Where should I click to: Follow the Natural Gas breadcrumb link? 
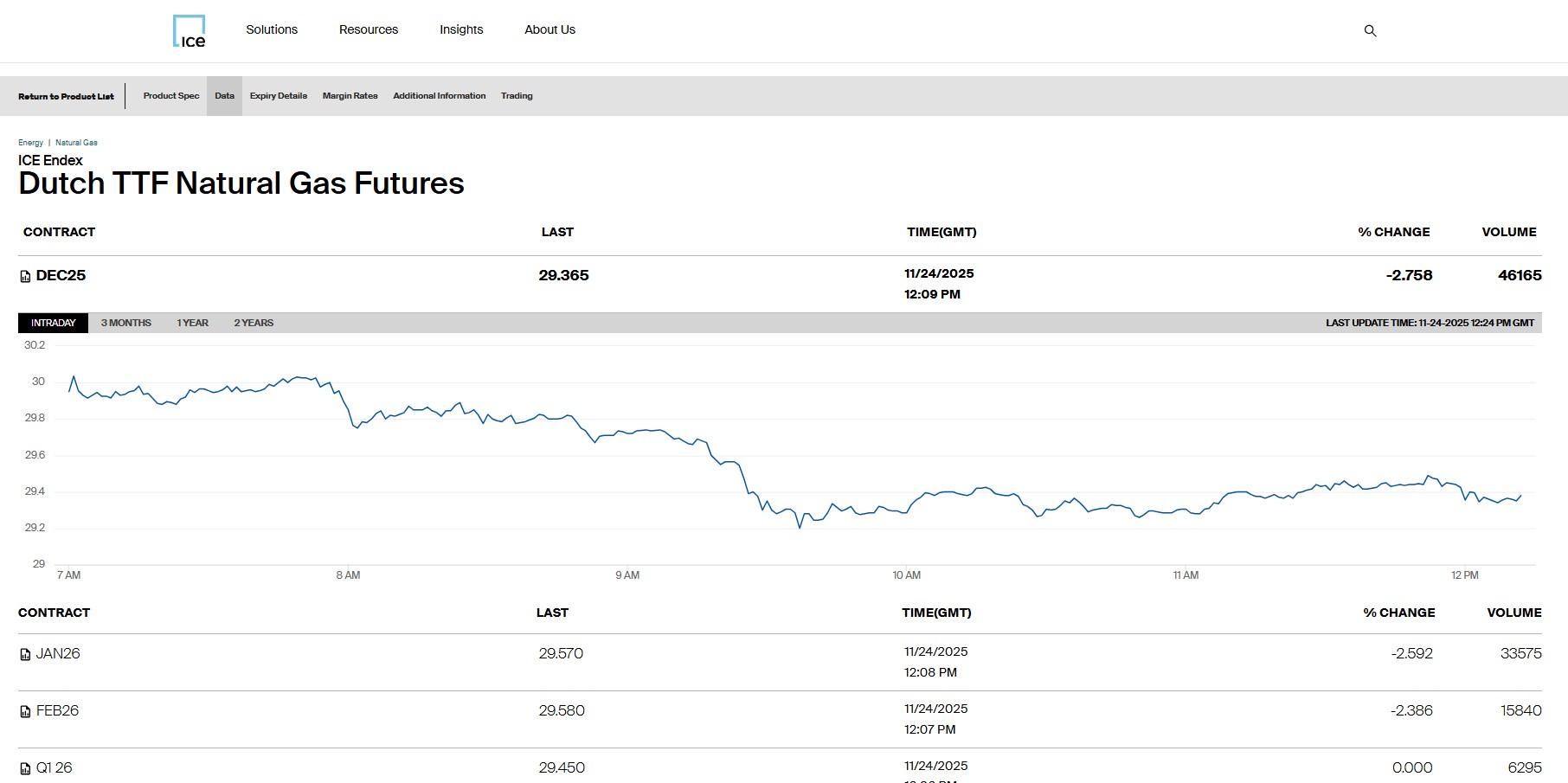tap(76, 143)
